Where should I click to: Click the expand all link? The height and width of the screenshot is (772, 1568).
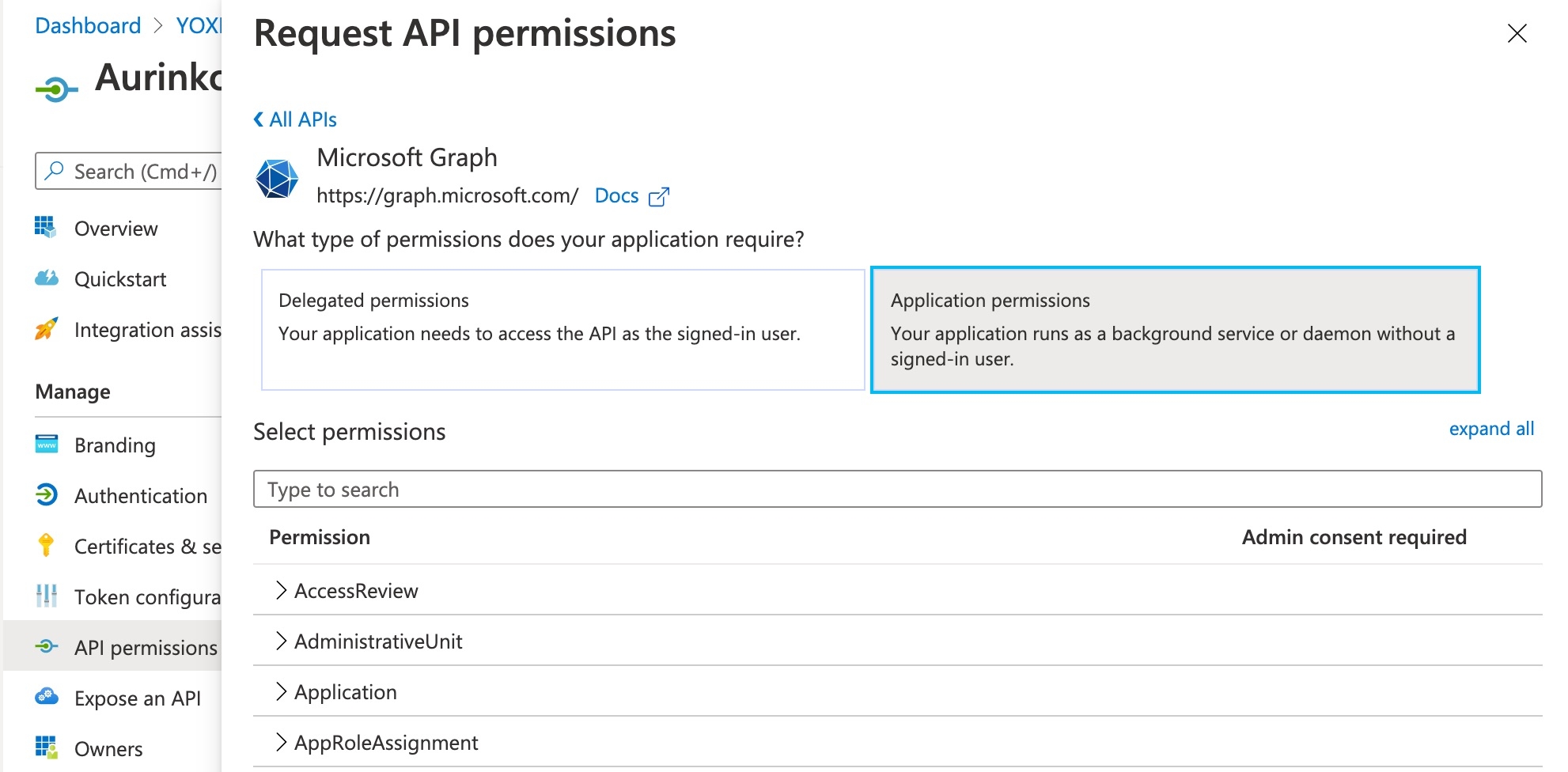[1491, 429]
